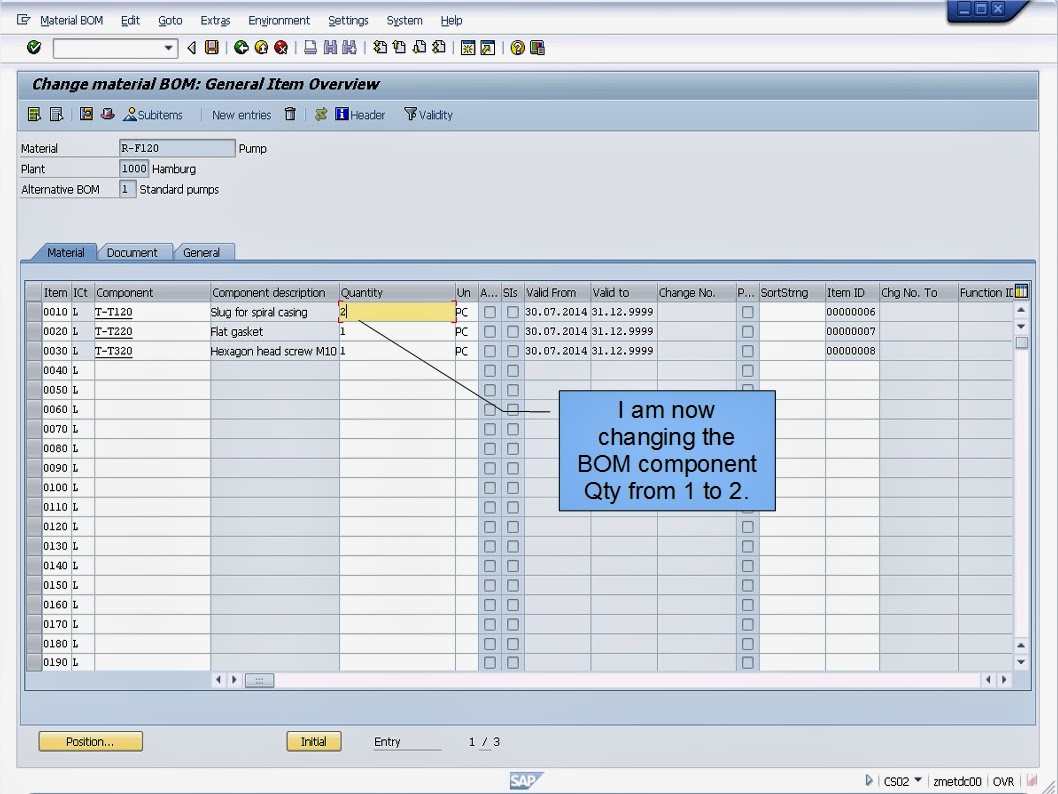Screen dimensions: 1058x794
Task: Open the Goto menu
Action: [x=170, y=20]
